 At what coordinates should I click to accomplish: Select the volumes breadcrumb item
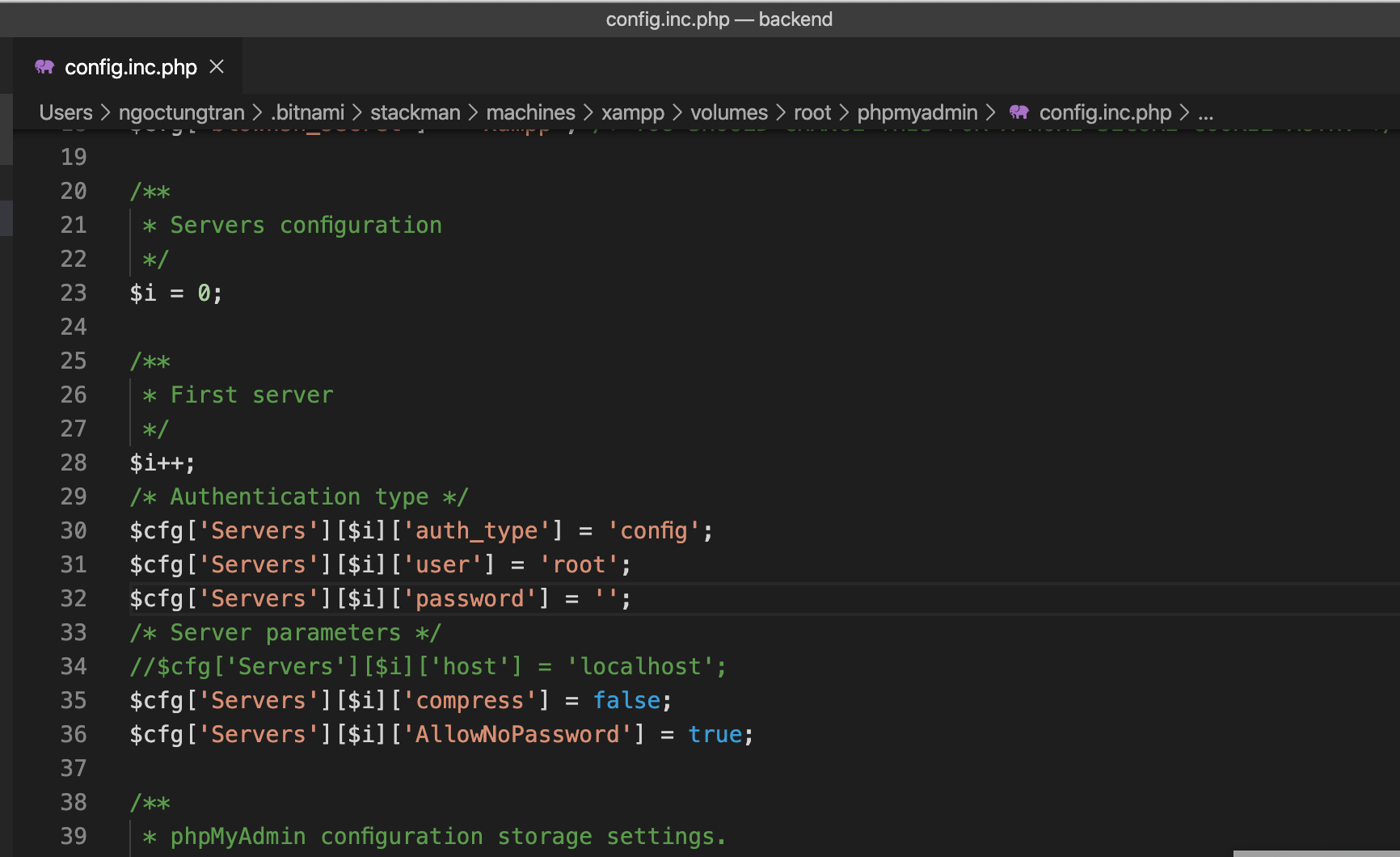729,112
